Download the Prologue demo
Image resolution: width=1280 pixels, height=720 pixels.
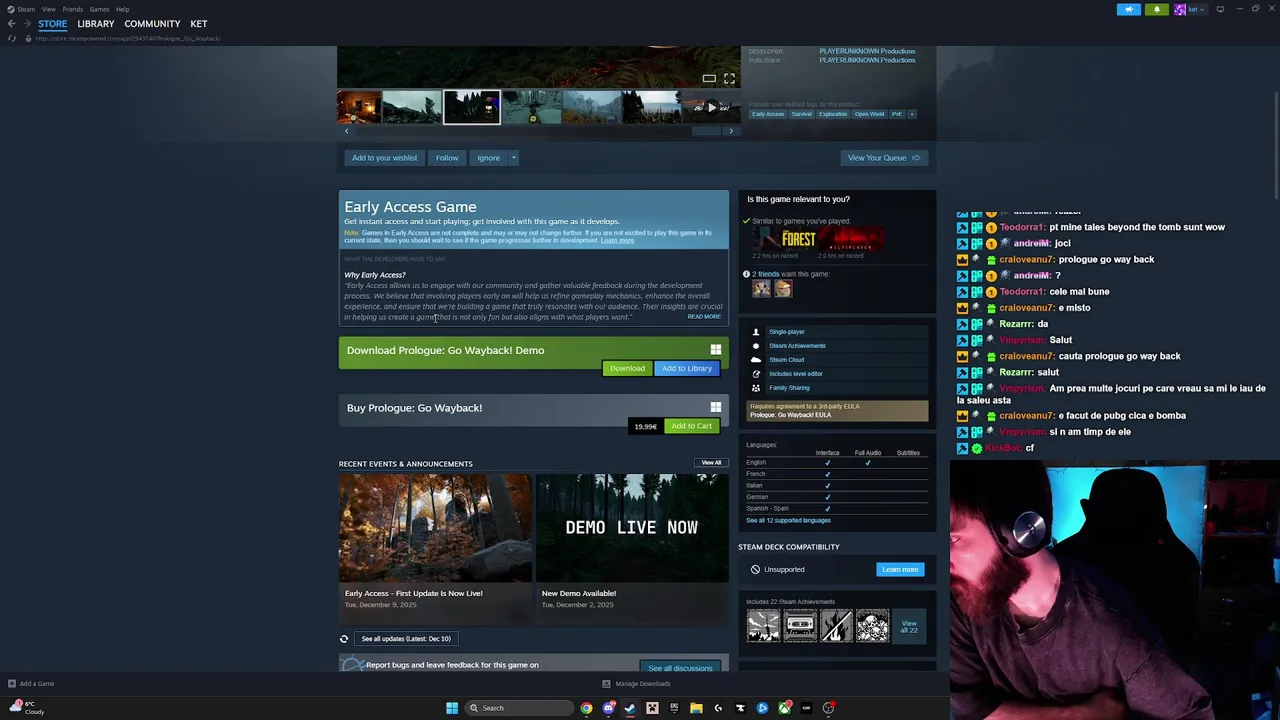tap(627, 369)
